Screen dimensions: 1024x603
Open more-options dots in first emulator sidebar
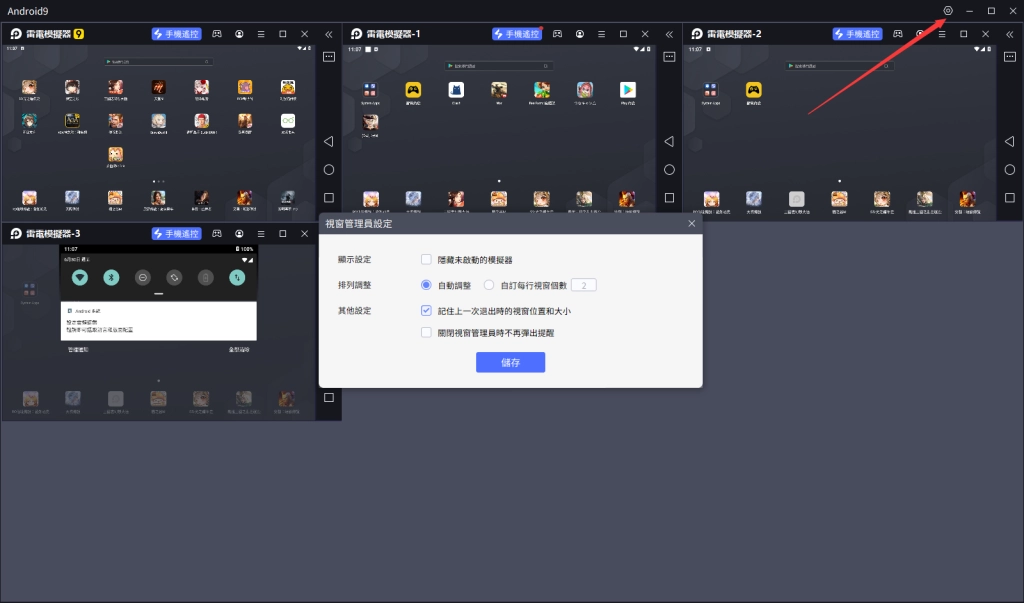click(329, 57)
